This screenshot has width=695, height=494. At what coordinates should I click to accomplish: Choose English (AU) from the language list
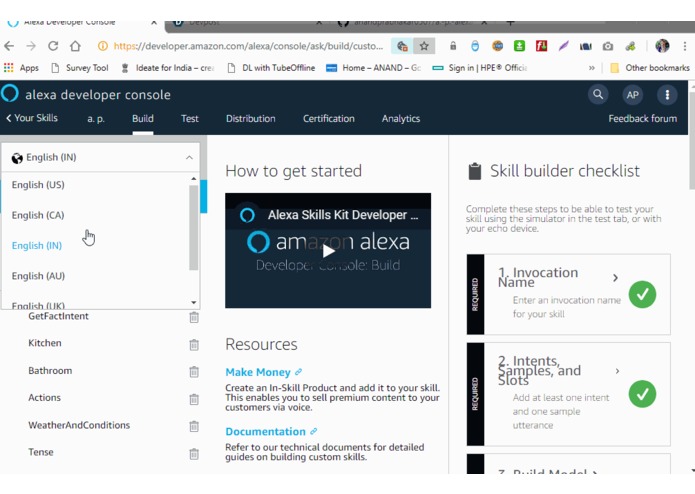(x=39, y=276)
